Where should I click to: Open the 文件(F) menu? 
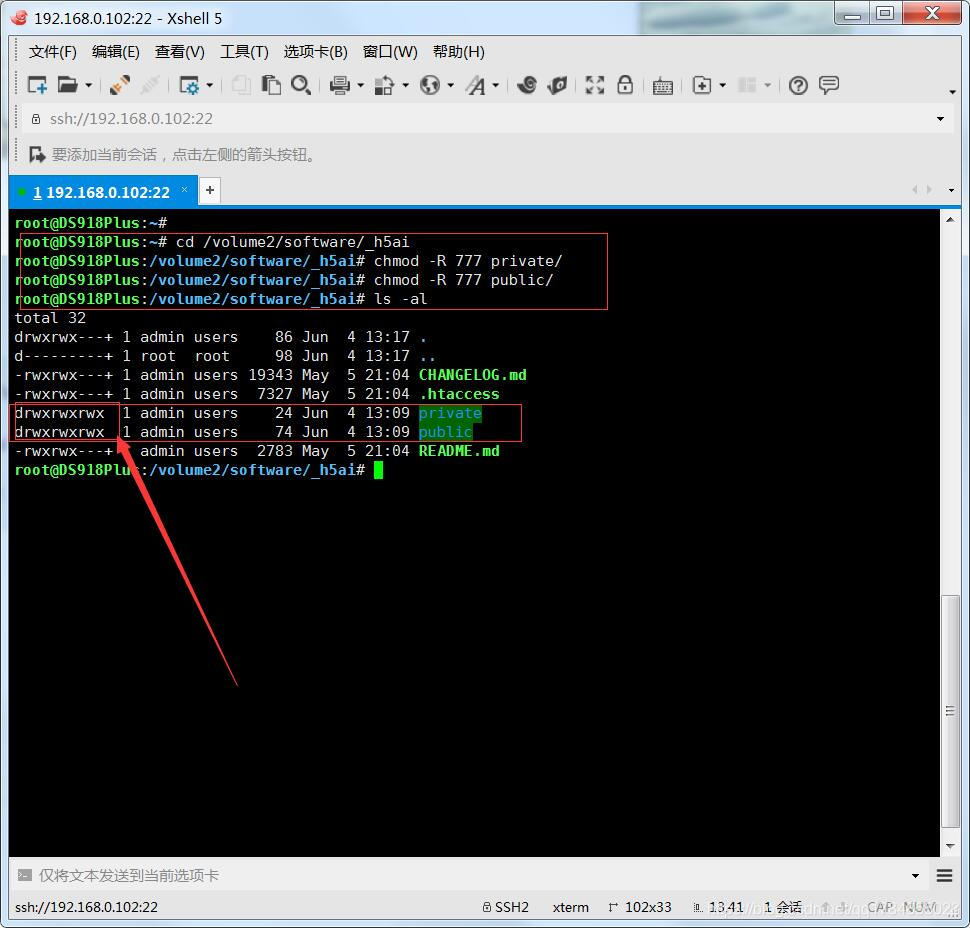point(52,51)
